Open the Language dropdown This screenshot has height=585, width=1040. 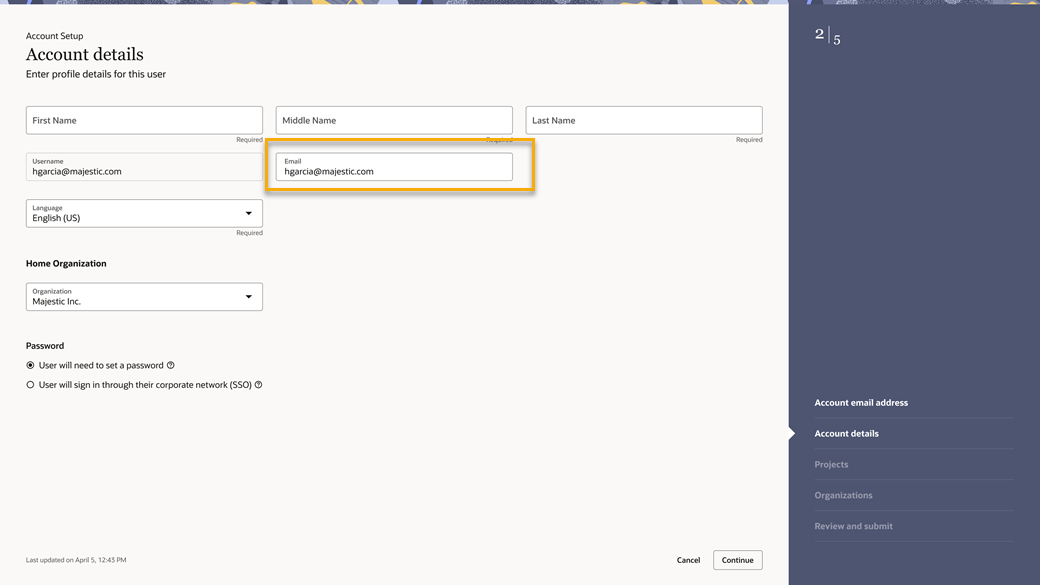pos(144,213)
